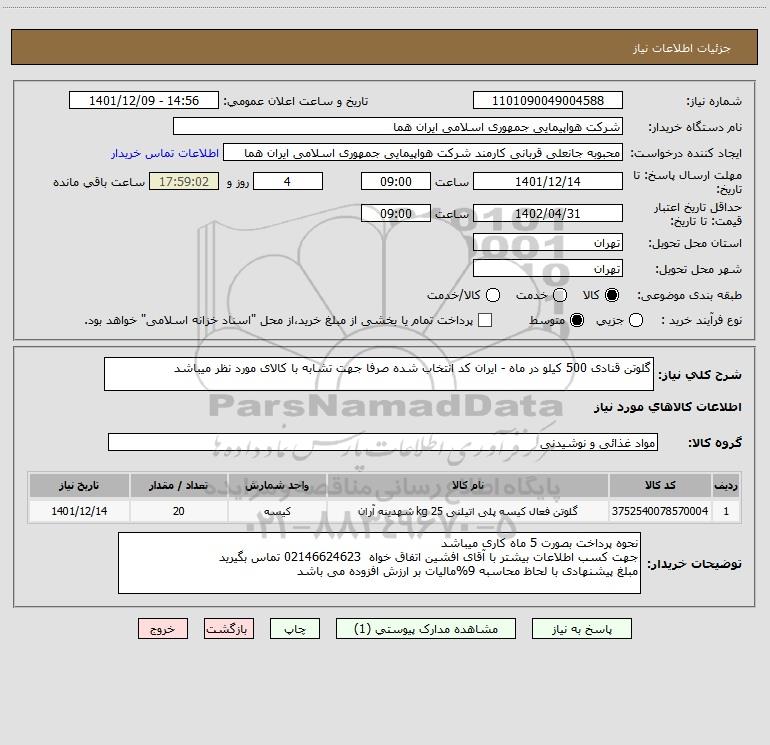The image size is (770, 745).
Task: Click the چاپ print button
Action: (295, 629)
